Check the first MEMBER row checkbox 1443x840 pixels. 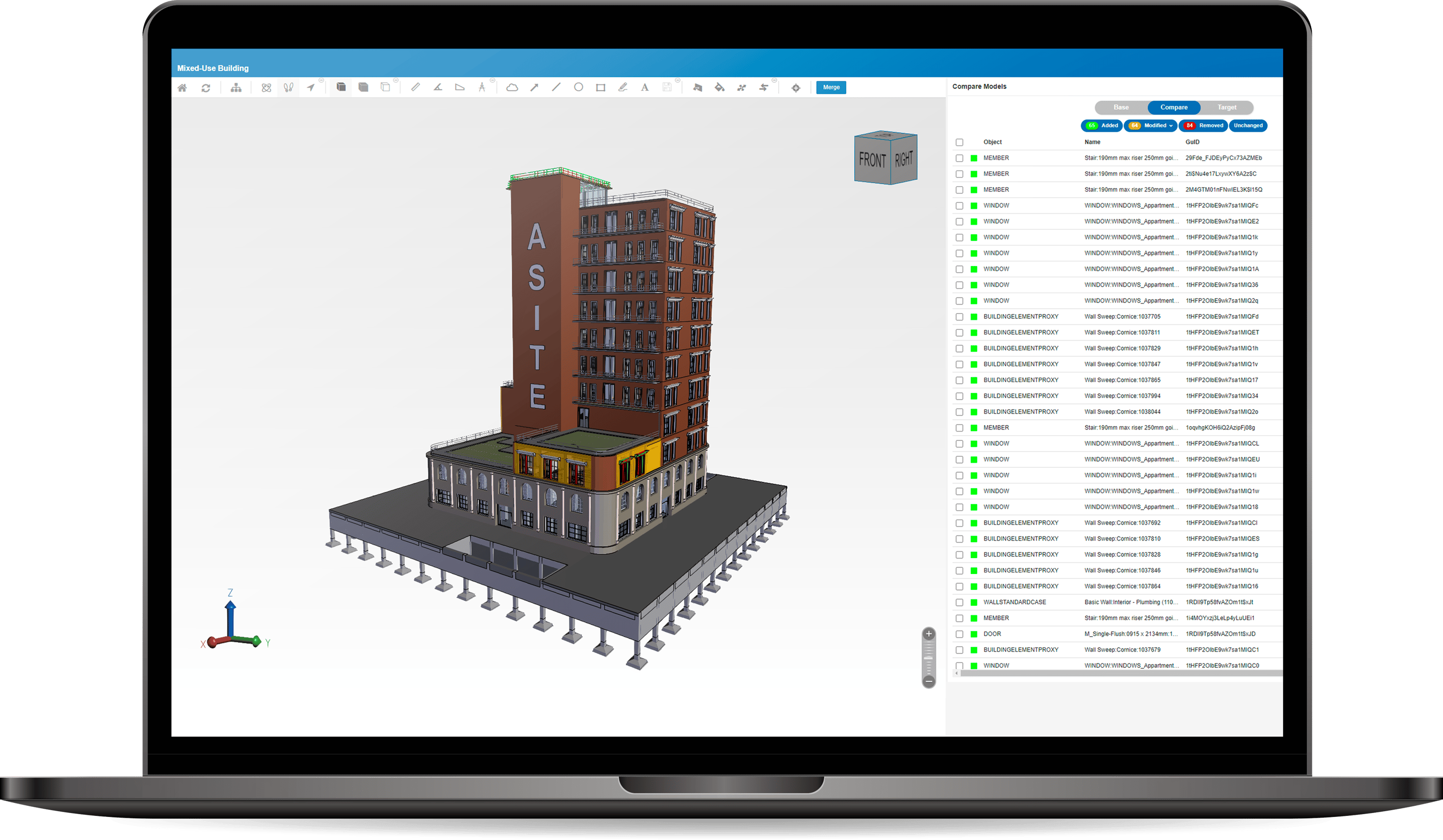[960, 157]
